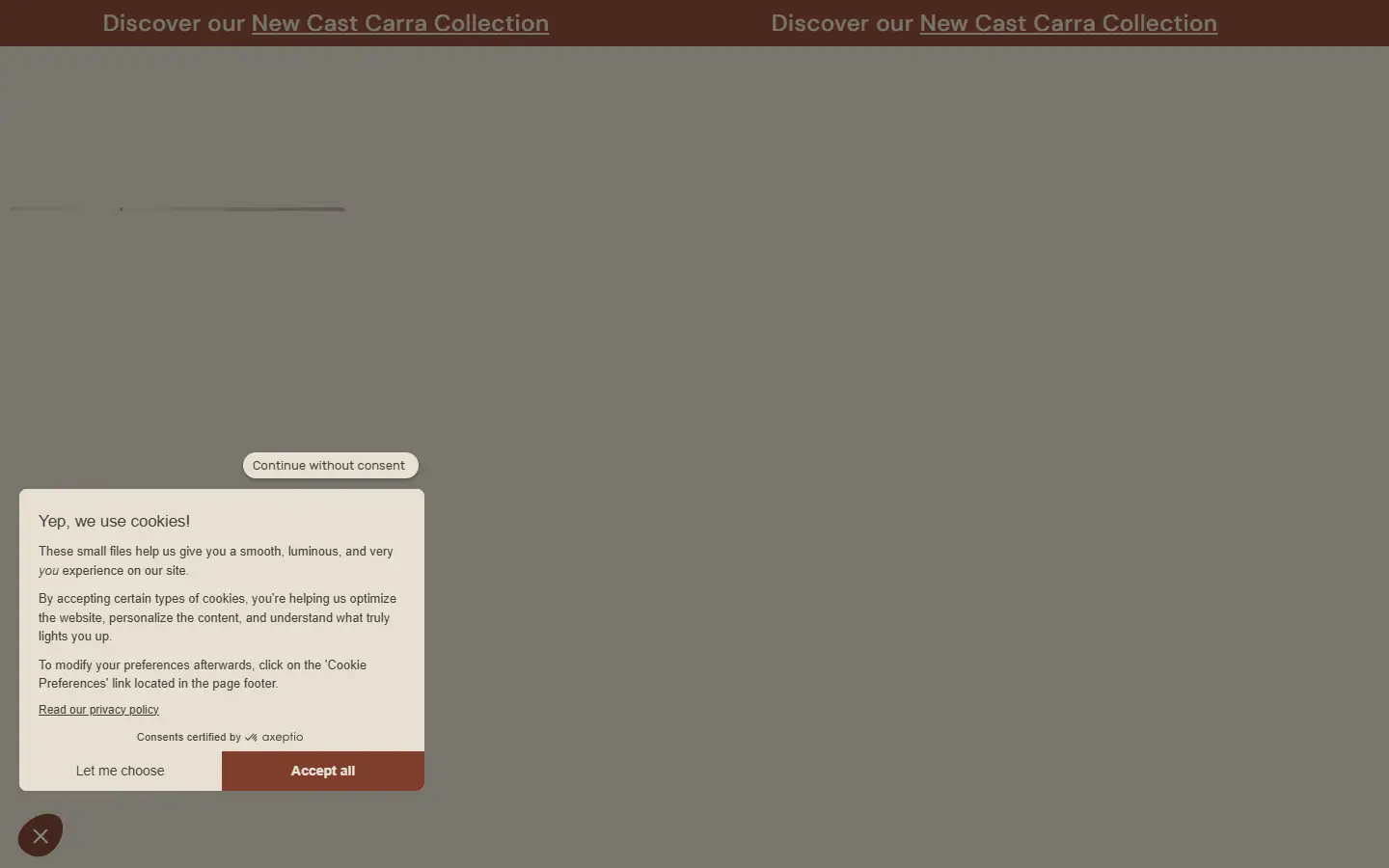Viewport: 1389px width, 868px height.
Task: Close the cookie widget with the X button
Action: (41, 835)
